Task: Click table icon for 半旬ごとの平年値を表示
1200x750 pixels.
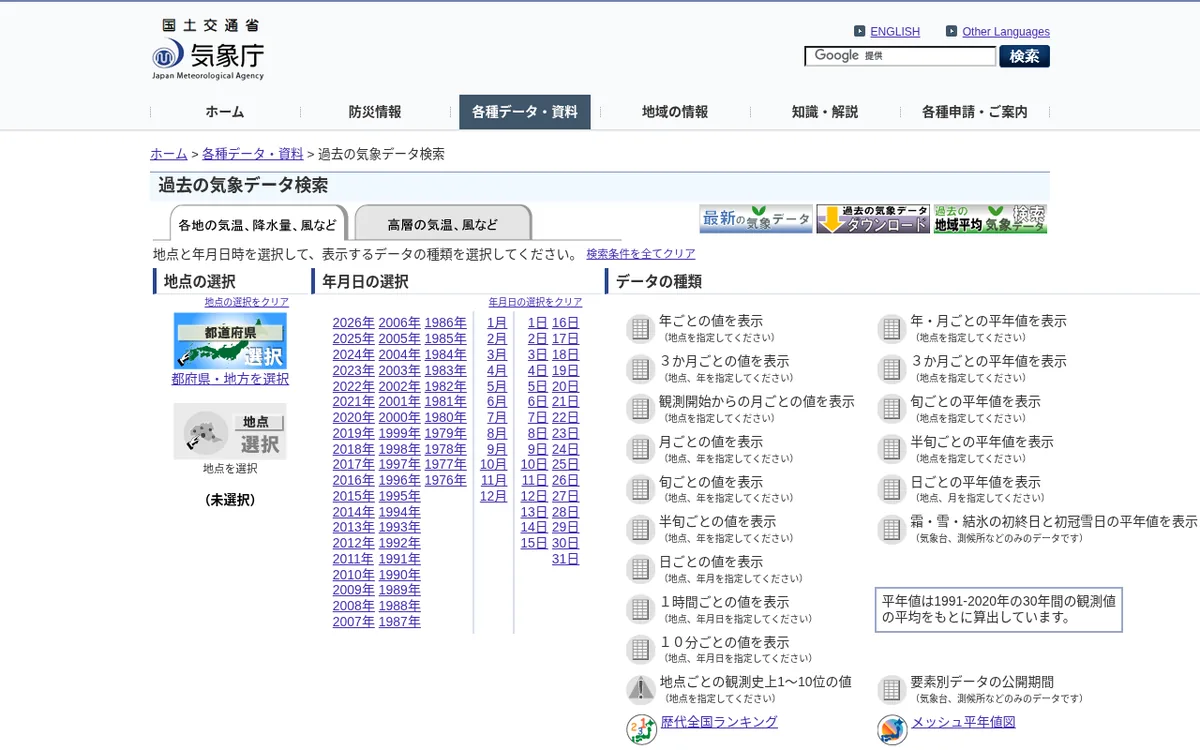Action: point(891,448)
